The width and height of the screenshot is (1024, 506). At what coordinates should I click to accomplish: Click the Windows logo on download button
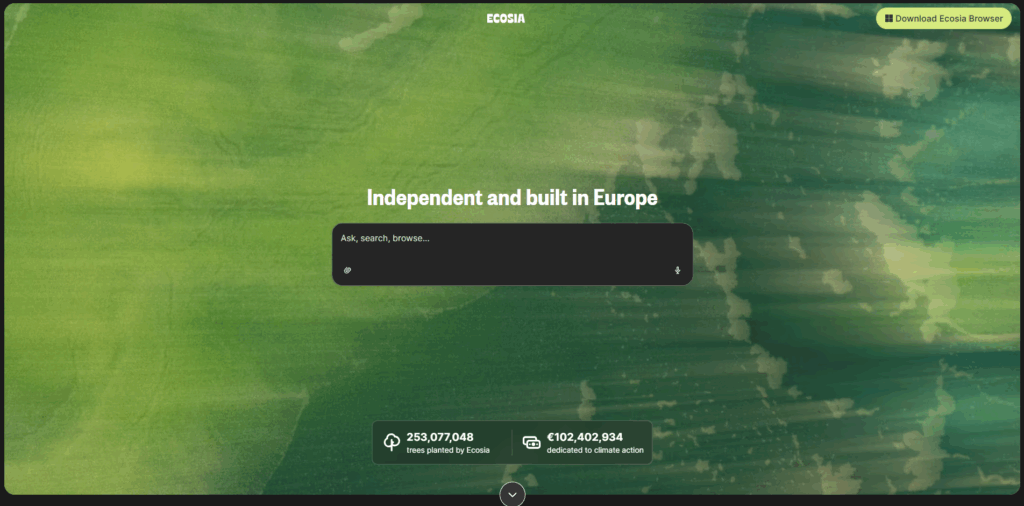pos(889,18)
